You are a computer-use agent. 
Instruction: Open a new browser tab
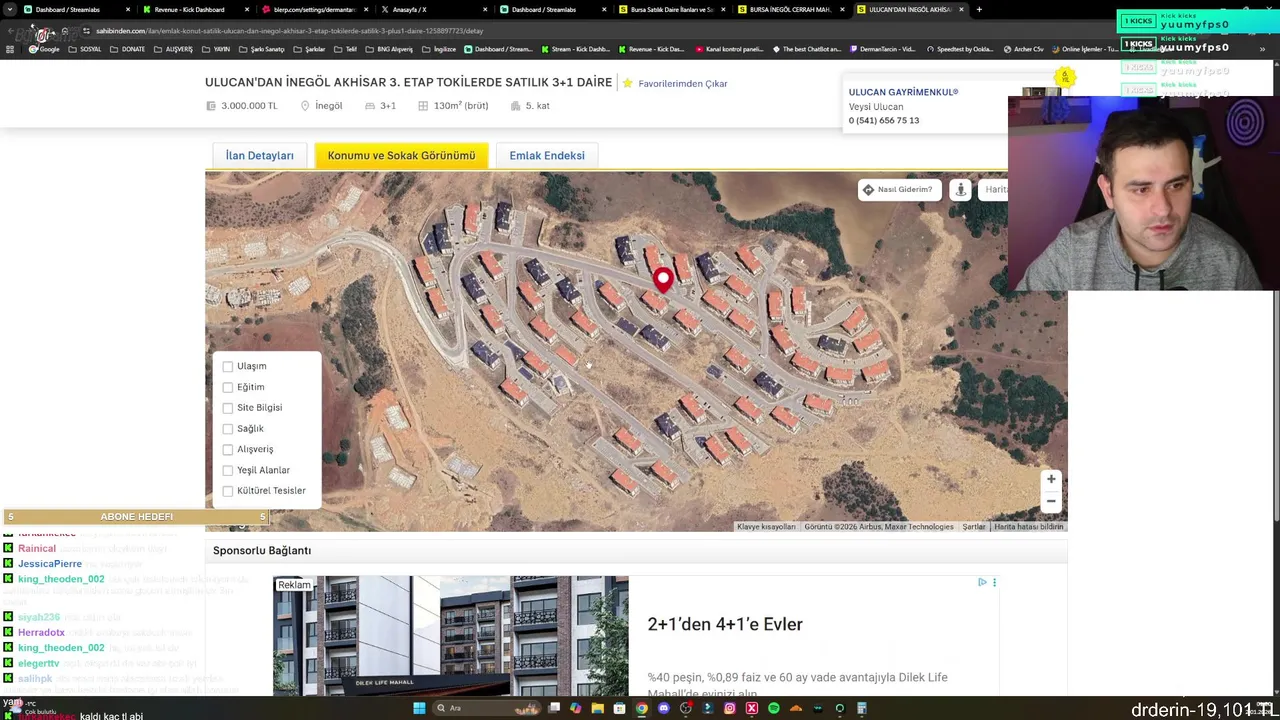coord(979,9)
